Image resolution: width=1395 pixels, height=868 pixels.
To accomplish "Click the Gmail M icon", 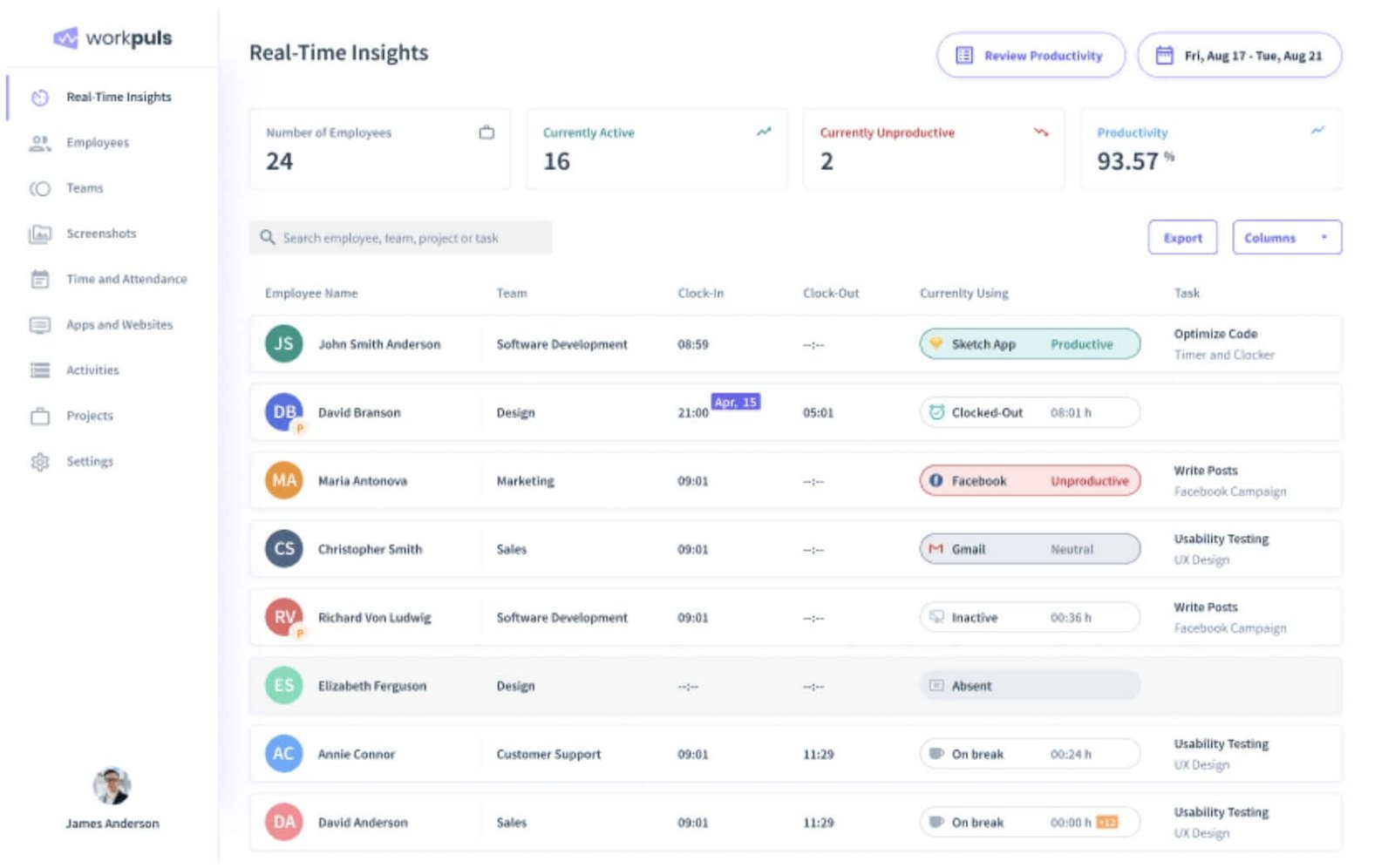I will point(936,549).
